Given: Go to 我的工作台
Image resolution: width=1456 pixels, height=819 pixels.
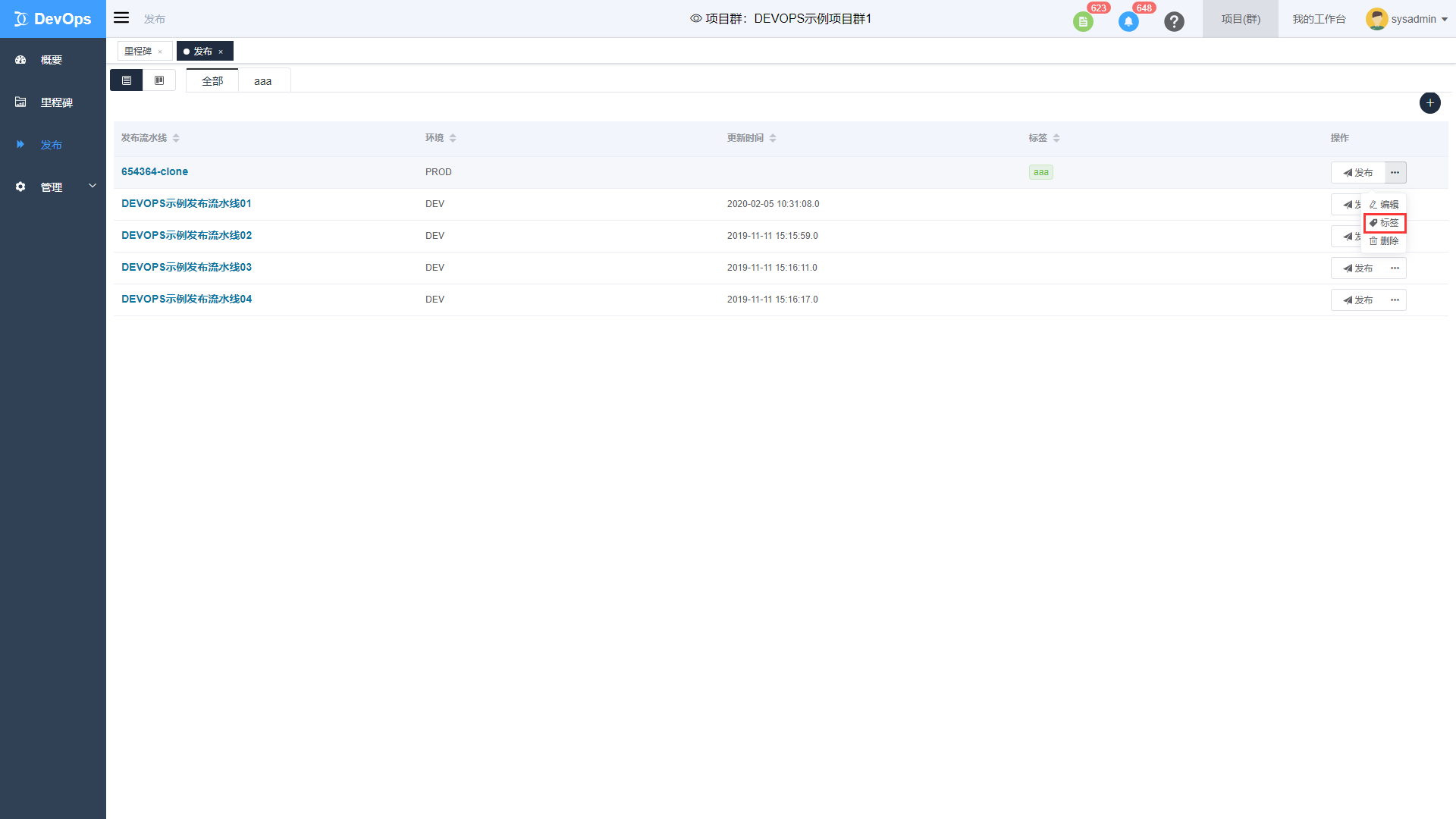Looking at the screenshot, I should click(x=1319, y=19).
